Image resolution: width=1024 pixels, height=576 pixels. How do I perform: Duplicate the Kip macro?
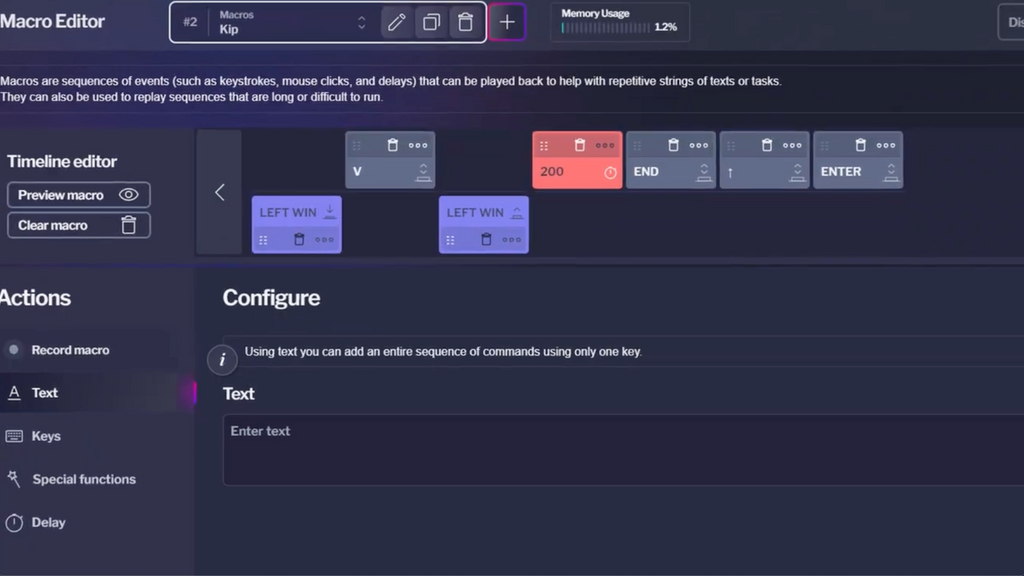pyautogui.click(x=431, y=22)
